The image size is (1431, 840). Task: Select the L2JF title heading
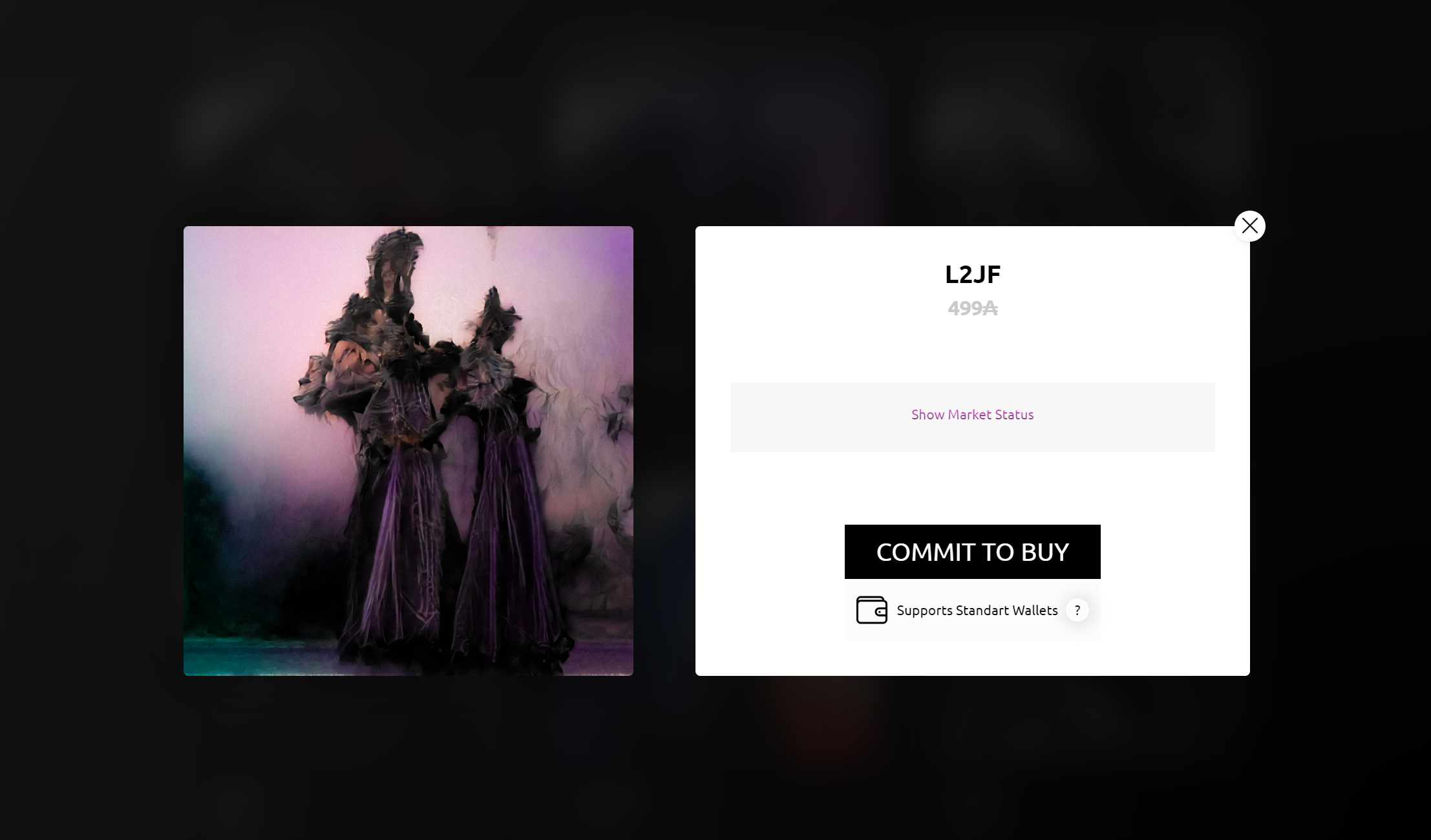click(972, 275)
